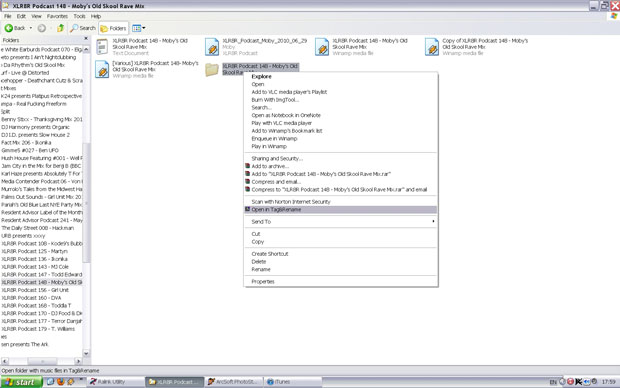Toggle the Folders pane button
The image size is (620, 388).
(113, 28)
